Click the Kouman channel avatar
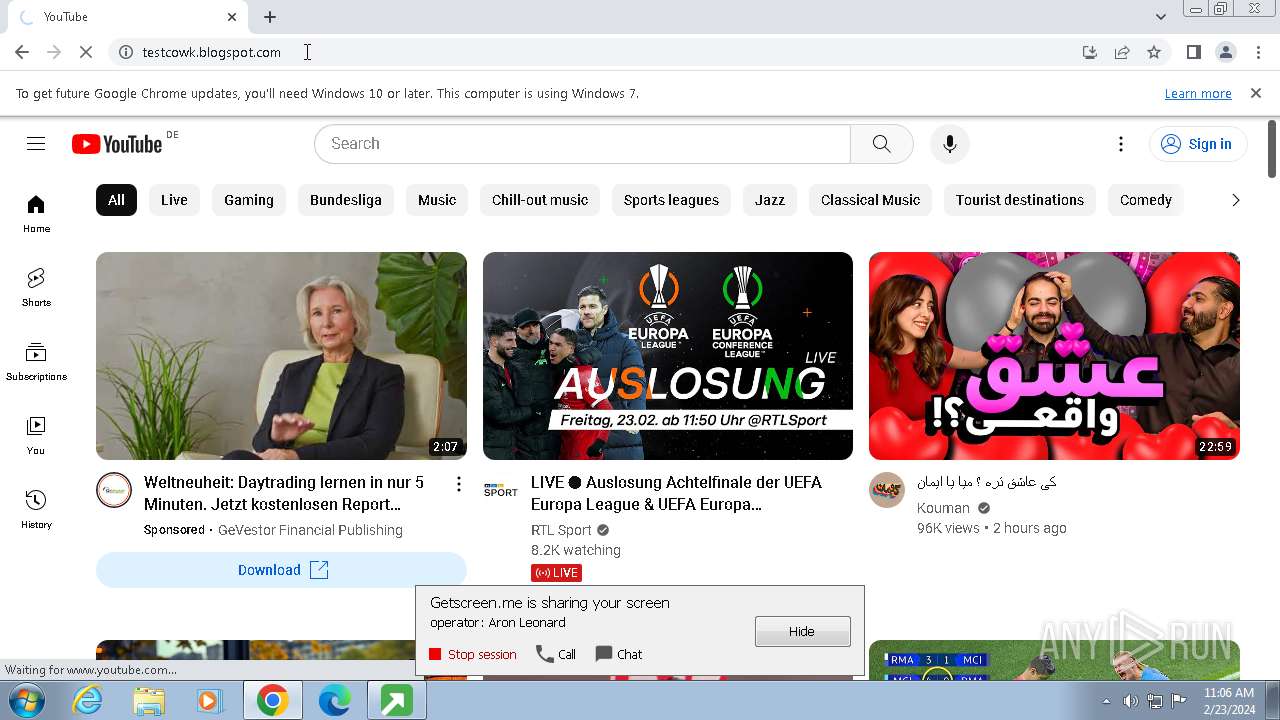The image size is (1280, 720). [887, 490]
